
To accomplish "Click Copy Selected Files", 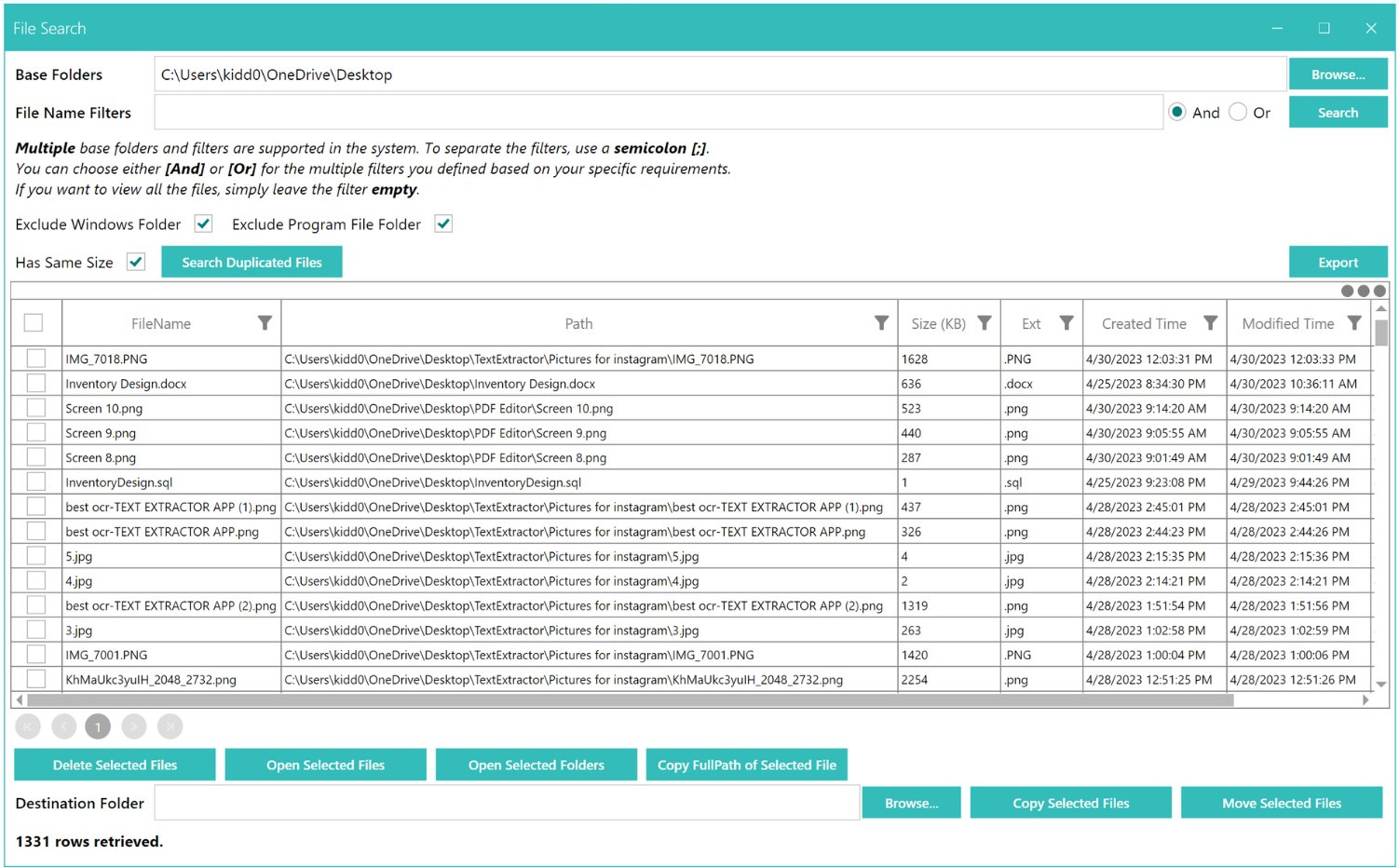I will coord(1071,803).
